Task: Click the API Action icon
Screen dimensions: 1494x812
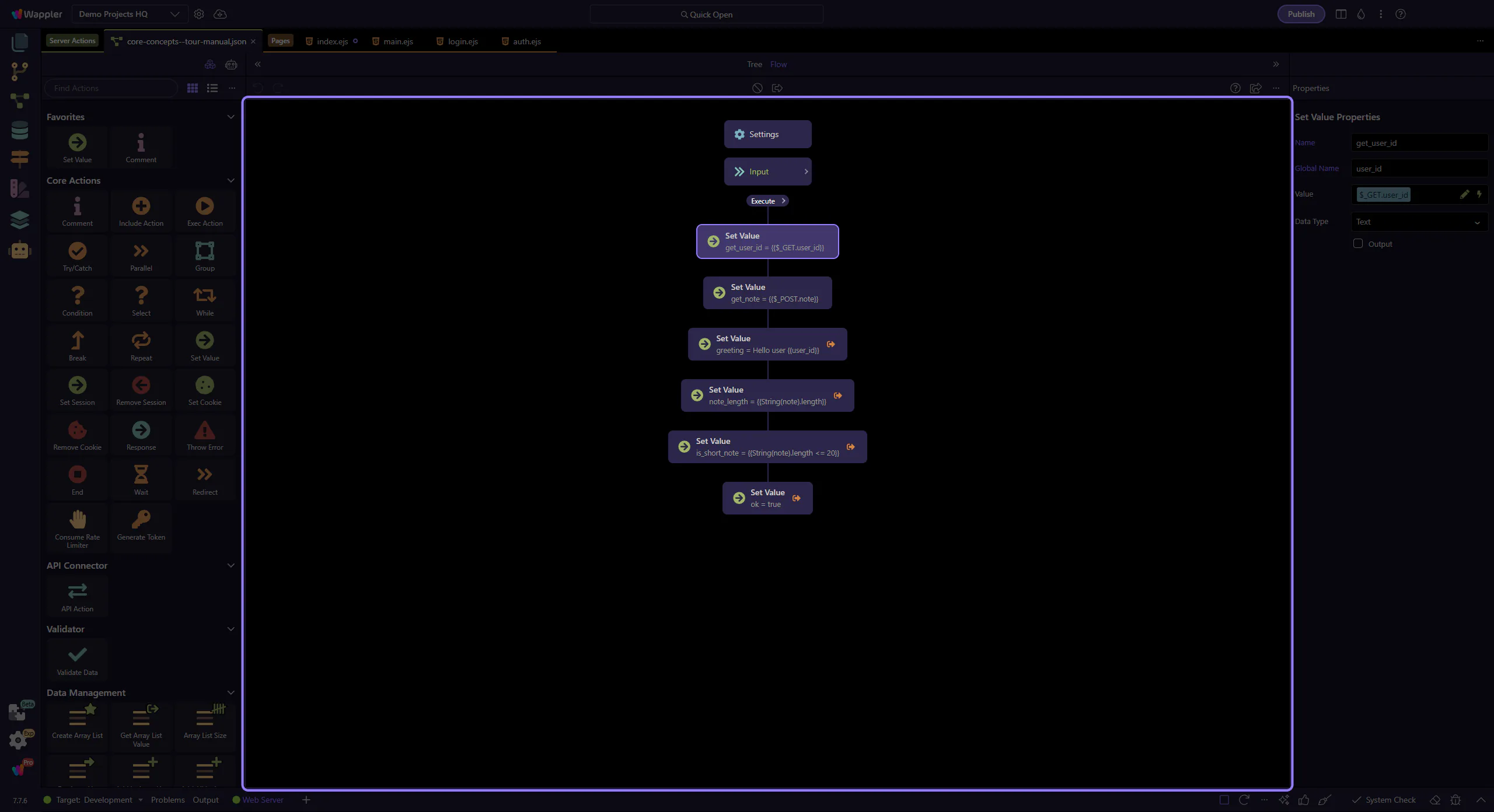Action: pos(77,591)
